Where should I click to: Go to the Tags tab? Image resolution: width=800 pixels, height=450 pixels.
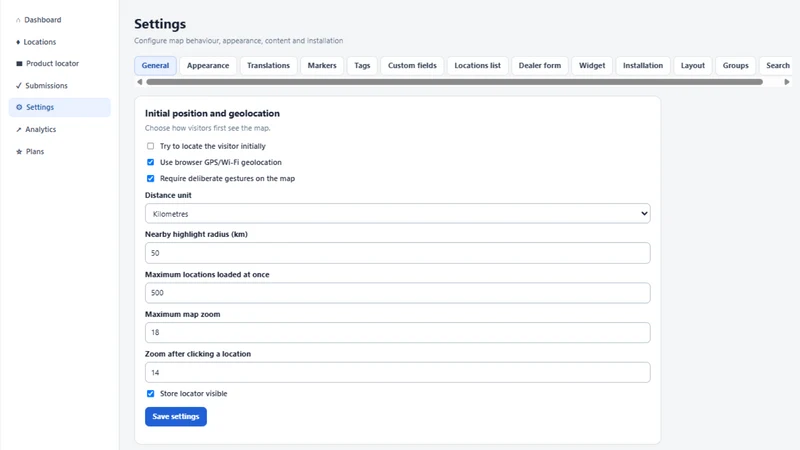pyautogui.click(x=362, y=65)
